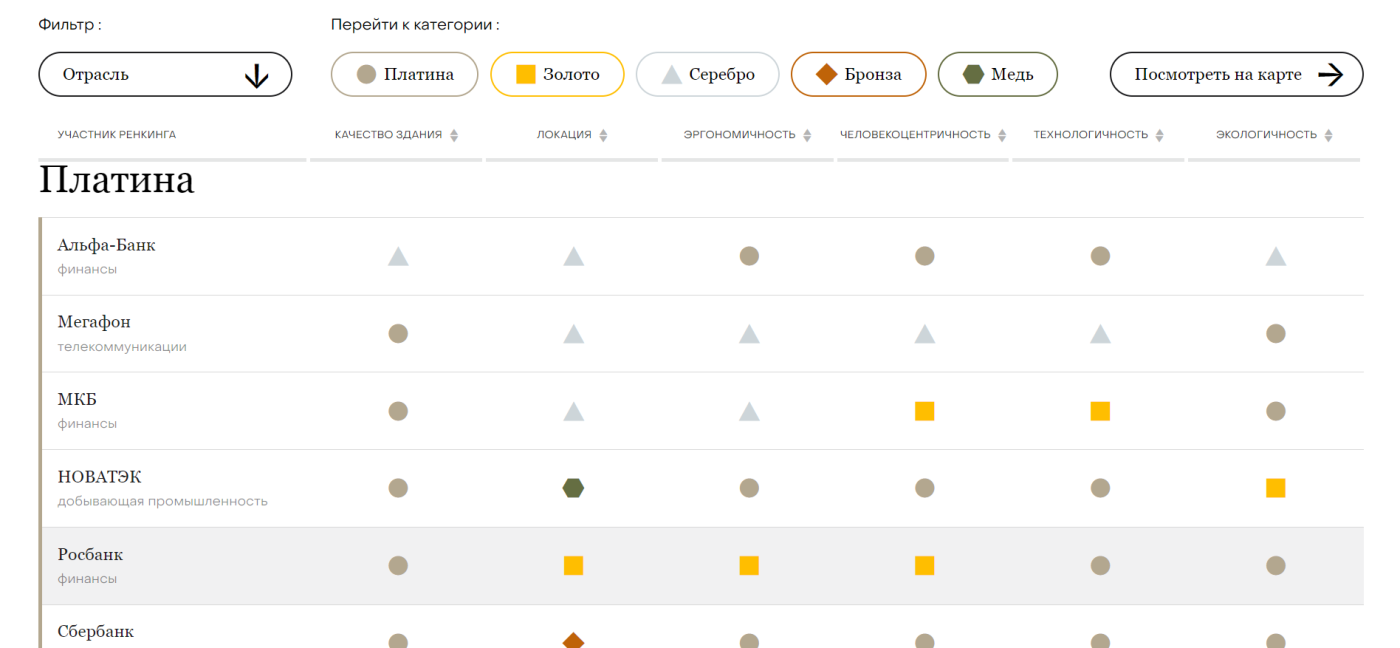Click Росбанк platinum circle under Качество здания

(398, 566)
